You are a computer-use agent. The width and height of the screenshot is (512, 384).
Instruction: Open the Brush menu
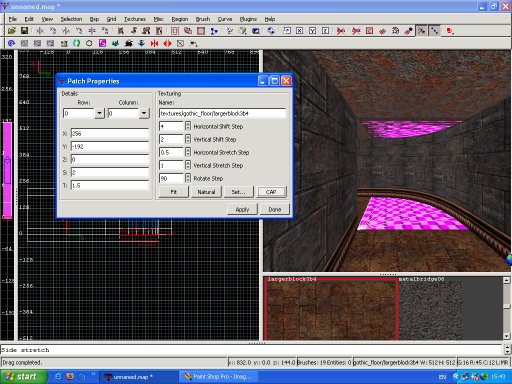(x=203, y=19)
